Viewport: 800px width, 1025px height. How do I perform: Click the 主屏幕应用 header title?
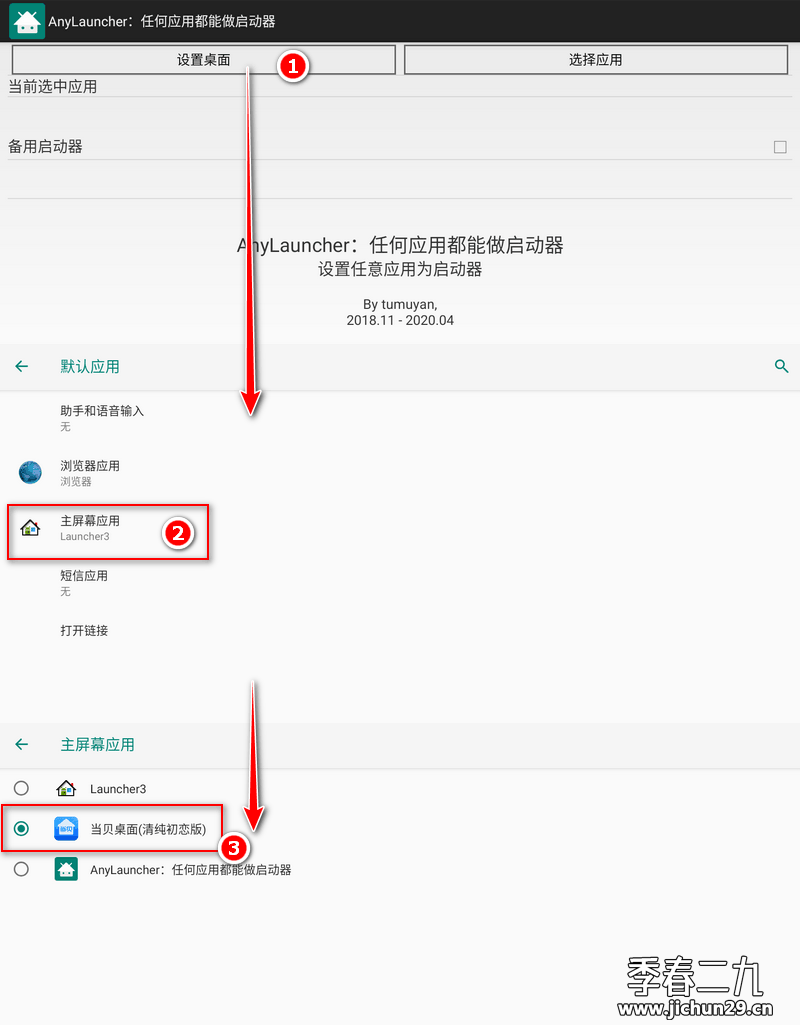pyautogui.click(x=97, y=745)
